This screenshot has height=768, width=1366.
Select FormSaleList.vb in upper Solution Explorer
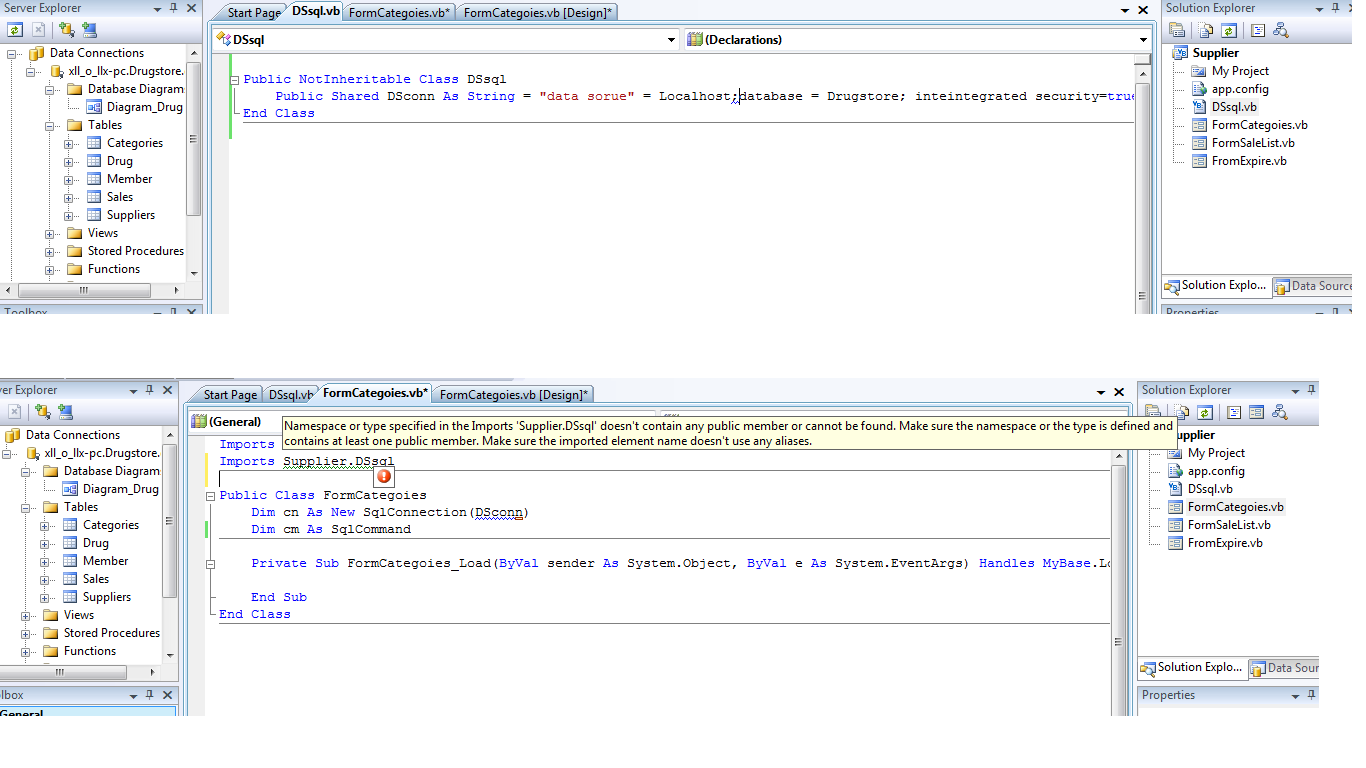1243,143
